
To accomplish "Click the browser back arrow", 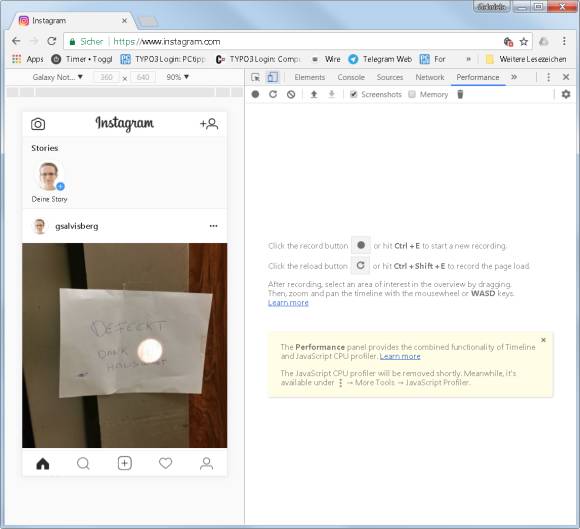I will pyautogui.click(x=16, y=41).
